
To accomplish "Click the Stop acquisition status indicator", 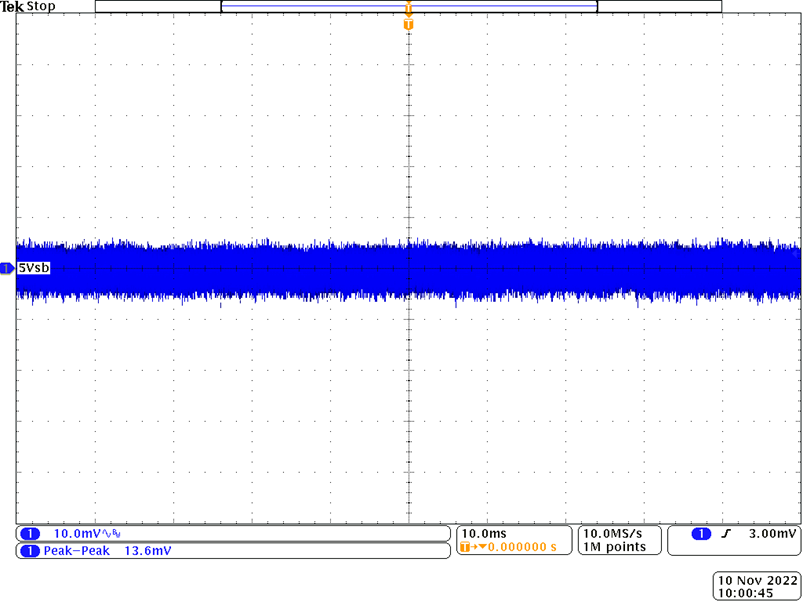I will pos(40,7).
